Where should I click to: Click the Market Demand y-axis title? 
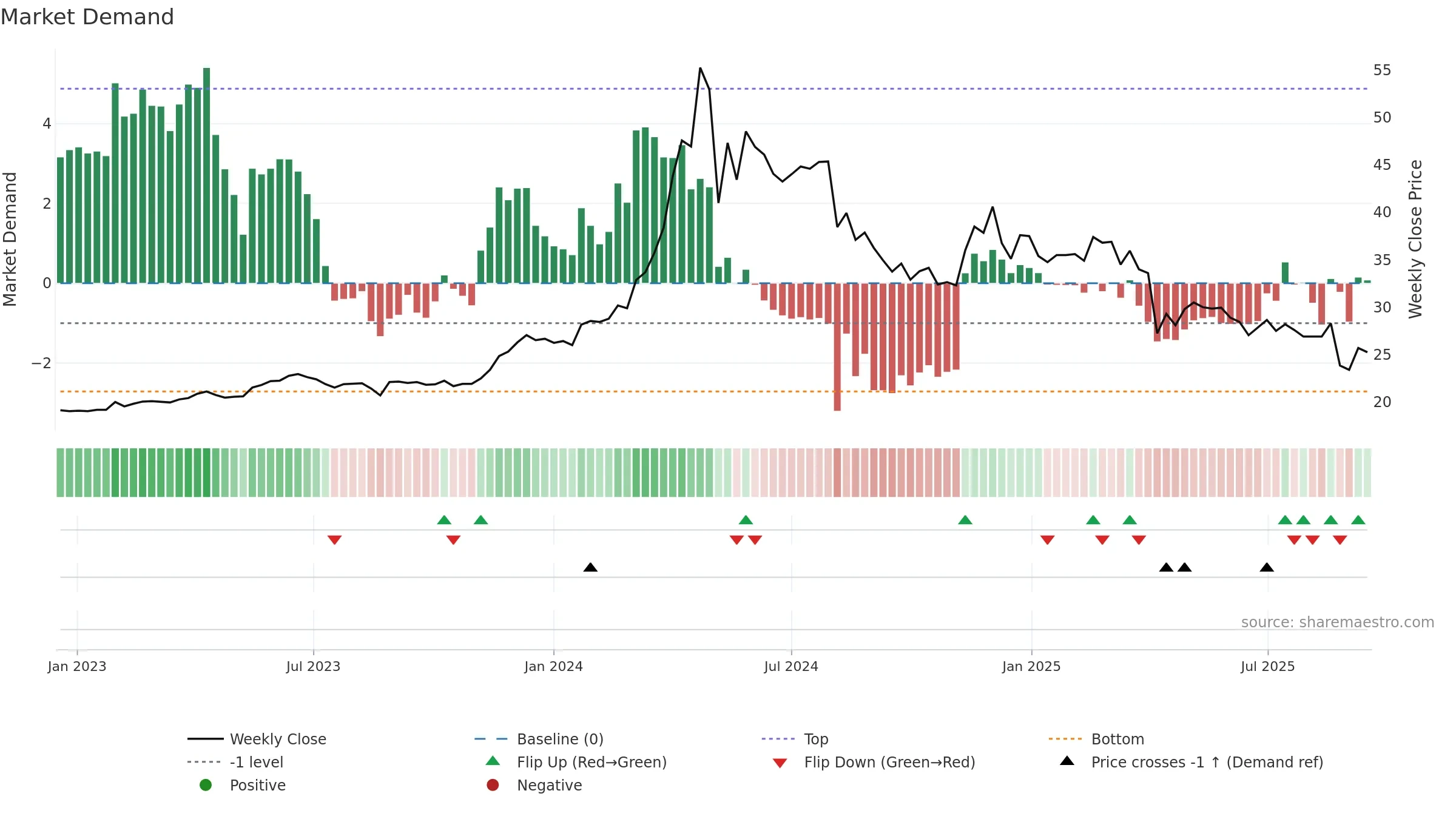[x=10, y=239]
